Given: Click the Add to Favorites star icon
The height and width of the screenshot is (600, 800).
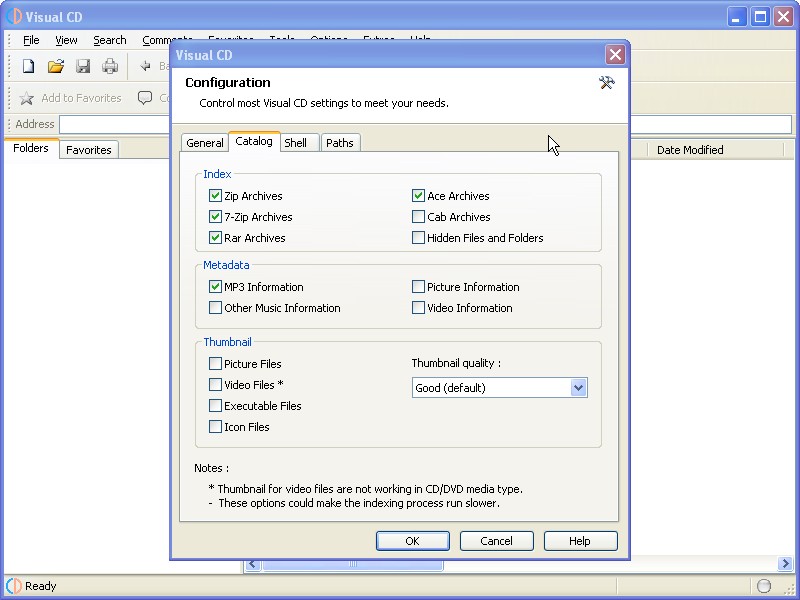Looking at the screenshot, I should 27,98.
